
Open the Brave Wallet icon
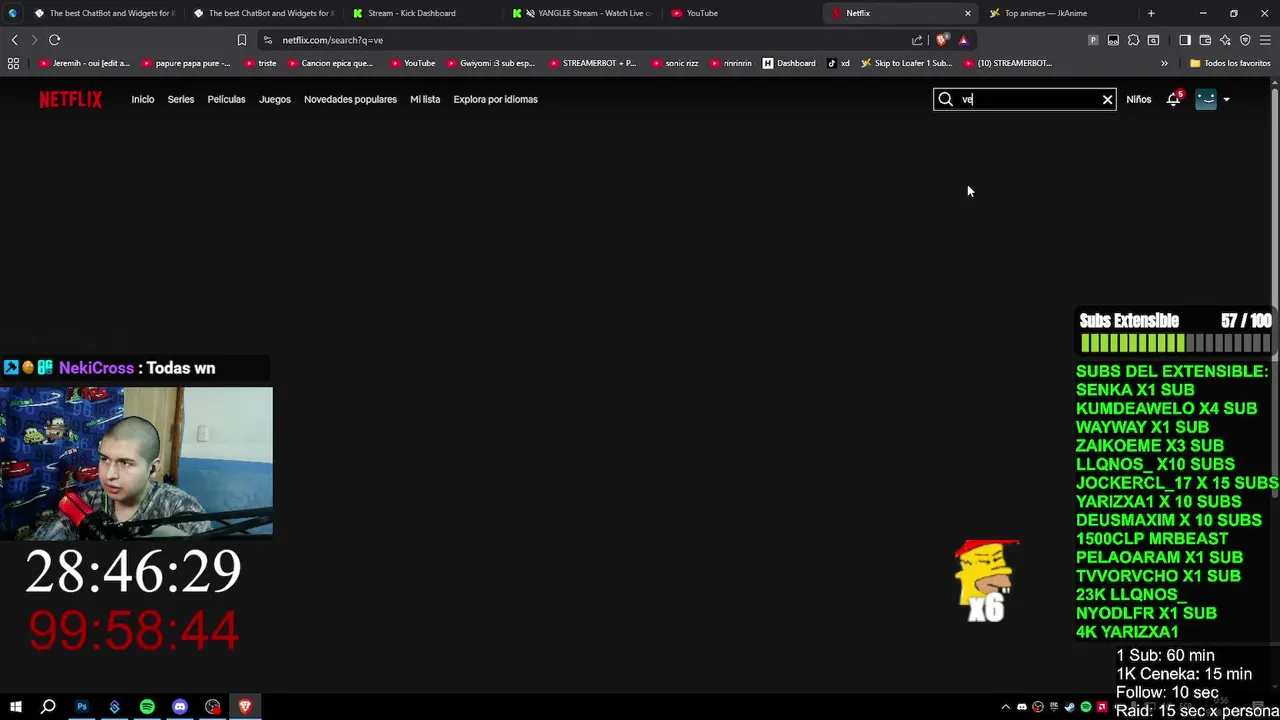click(x=1205, y=40)
